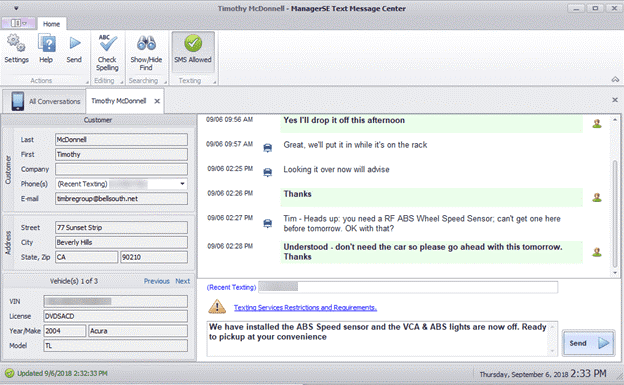Click the compose box scroll up arrow

coord(552,327)
